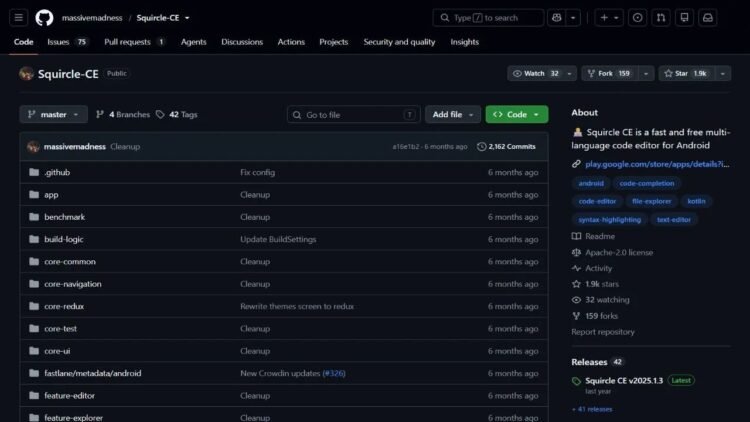Switch to the Insights tab
Viewport: 750px width, 422px height.
[x=464, y=42]
